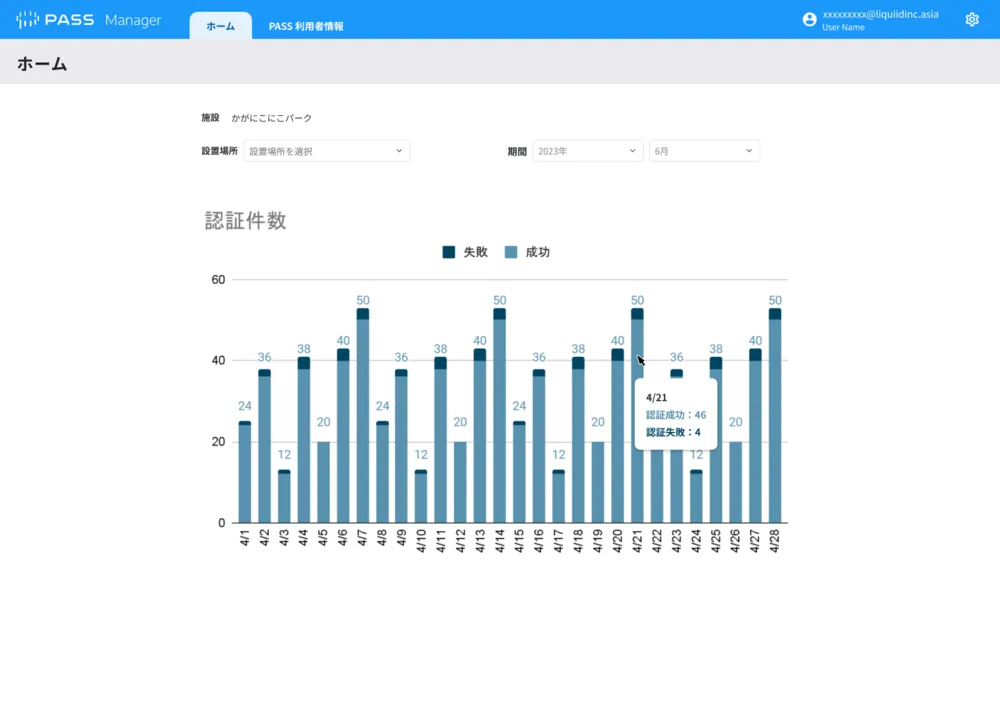Click the 成功 legend label
The image size is (1000, 711).
[x=538, y=253]
